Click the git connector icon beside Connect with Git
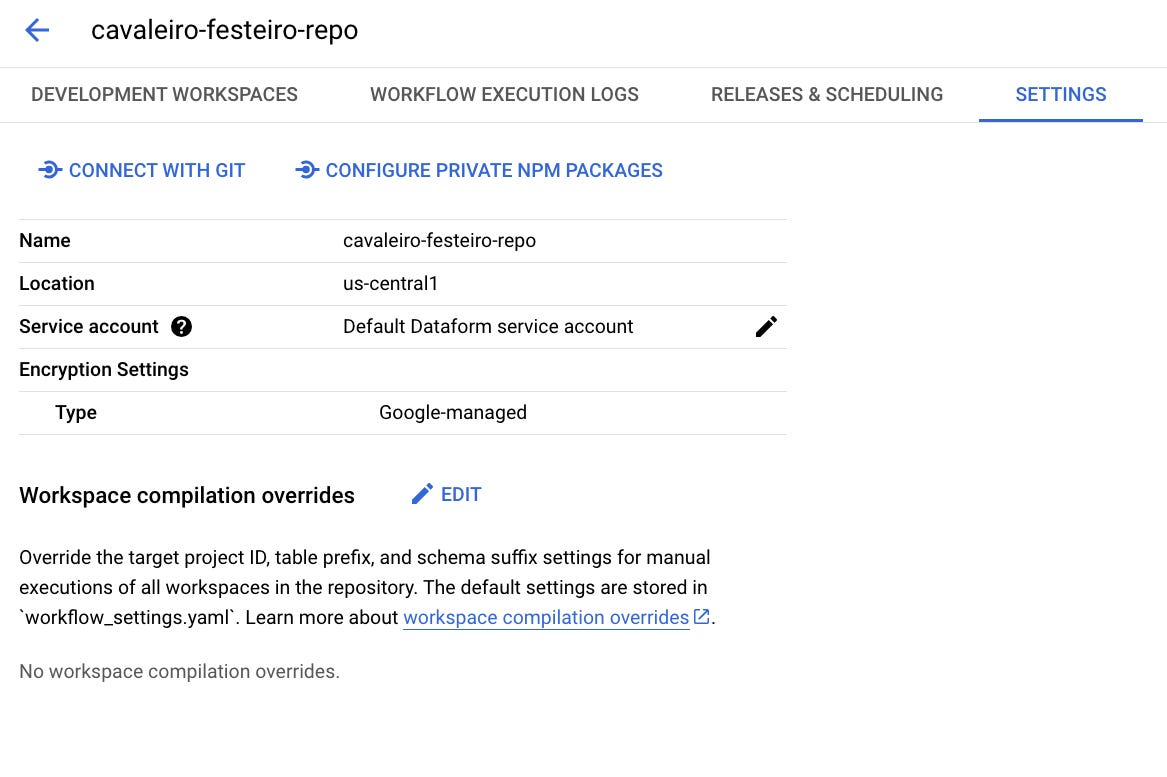This screenshot has width=1167, height=777. pyautogui.click(x=50, y=170)
